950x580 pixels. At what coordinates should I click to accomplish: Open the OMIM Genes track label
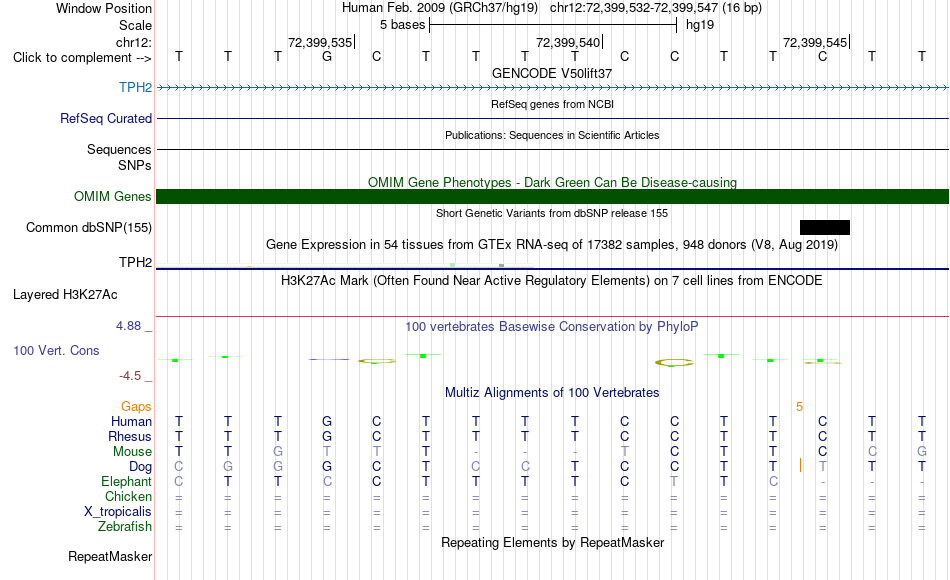[x=112, y=196]
